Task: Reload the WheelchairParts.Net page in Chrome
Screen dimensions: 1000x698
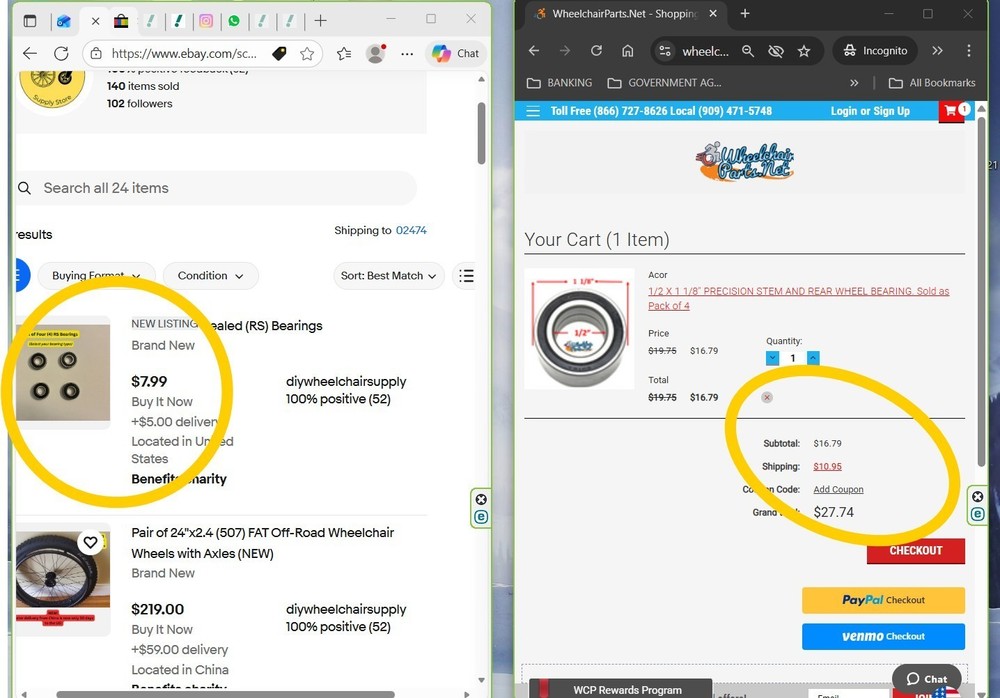Action: [596, 50]
